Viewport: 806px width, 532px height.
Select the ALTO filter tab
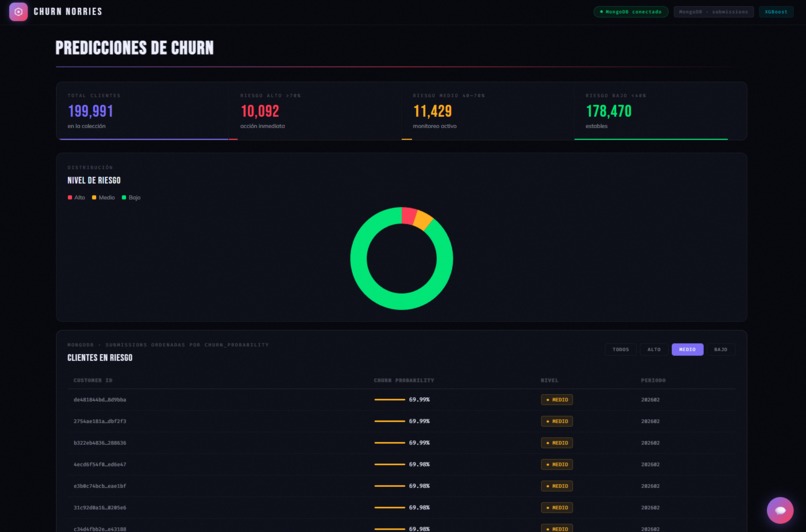[x=654, y=350]
